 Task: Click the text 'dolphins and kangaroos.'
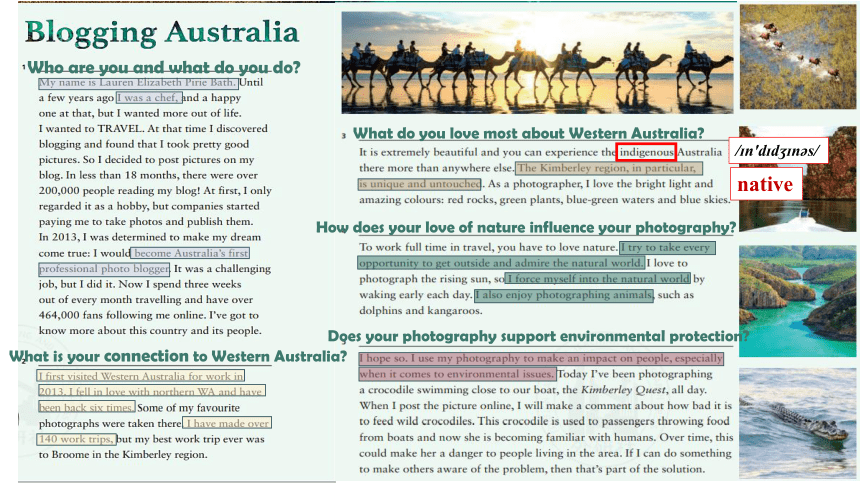[421, 311]
